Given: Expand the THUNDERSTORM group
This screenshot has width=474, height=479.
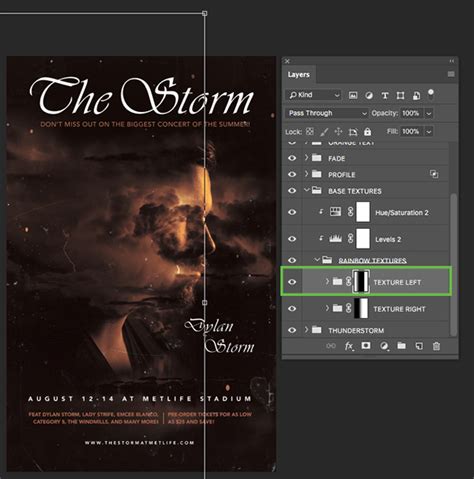Looking at the screenshot, I should (x=306, y=329).
